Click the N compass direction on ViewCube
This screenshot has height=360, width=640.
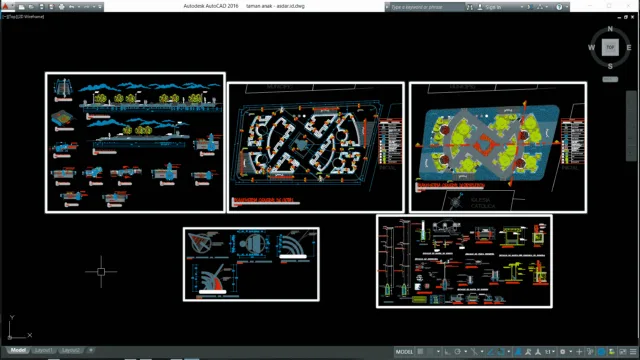[x=610, y=29]
